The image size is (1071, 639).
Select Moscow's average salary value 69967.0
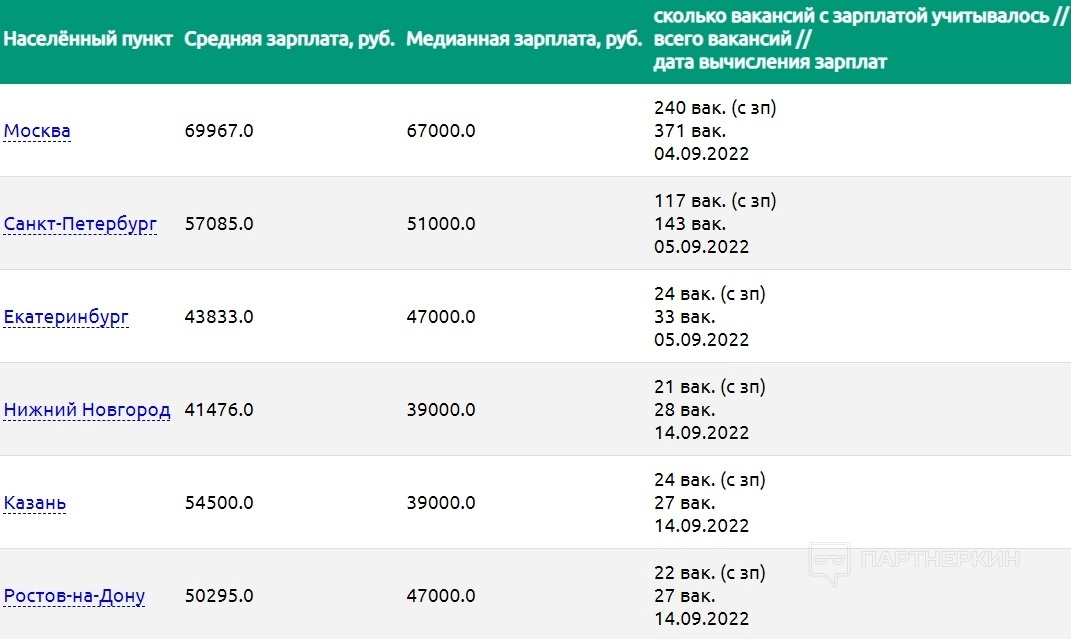(x=219, y=131)
